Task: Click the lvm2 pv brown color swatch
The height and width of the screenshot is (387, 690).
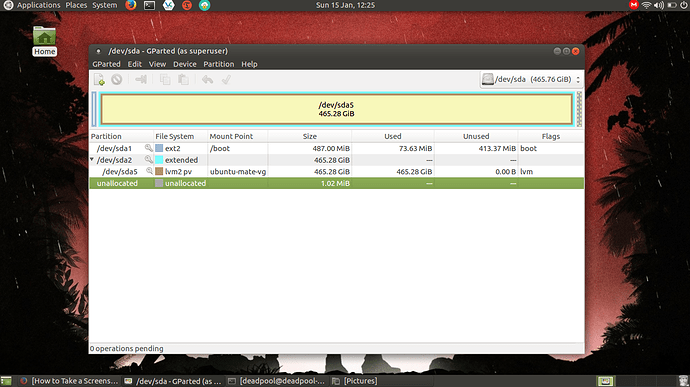Action: point(159,171)
